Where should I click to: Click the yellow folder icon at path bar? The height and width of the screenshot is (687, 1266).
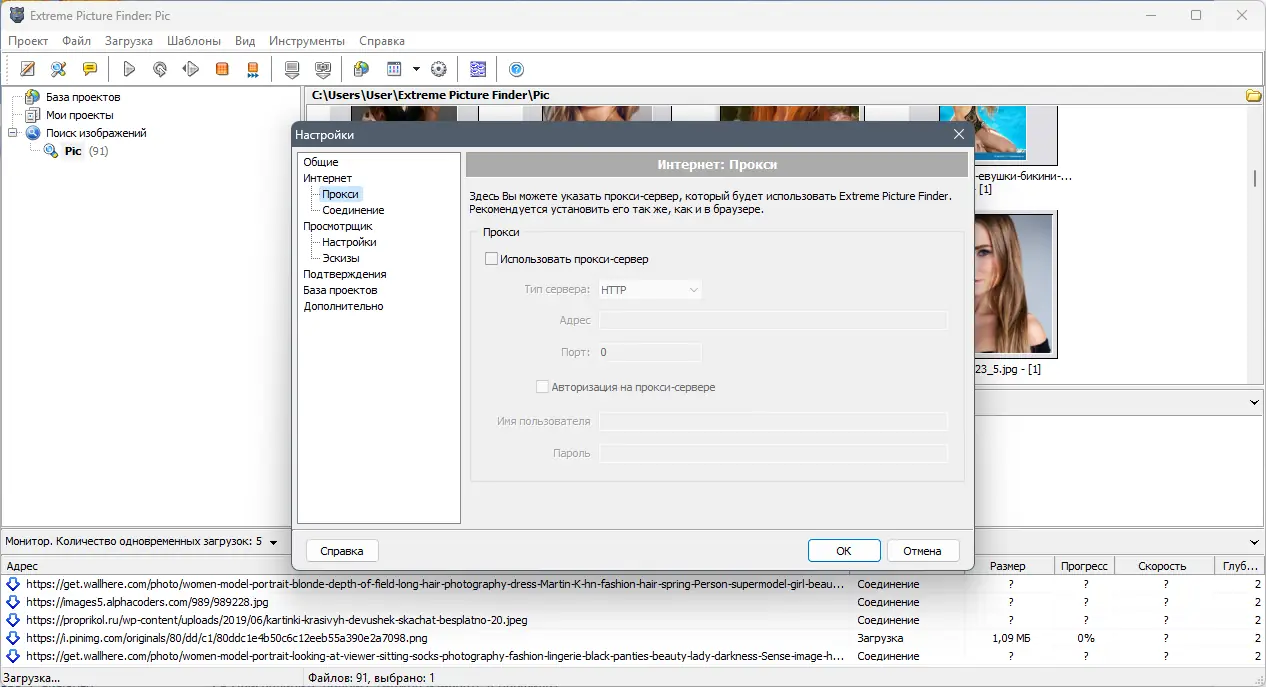coord(1254,96)
